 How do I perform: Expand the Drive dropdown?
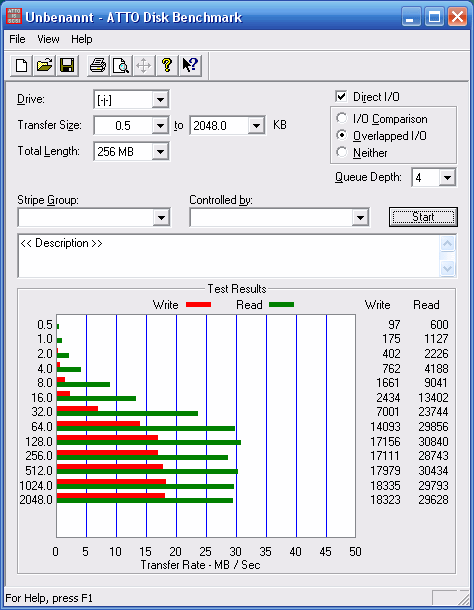coord(160,100)
